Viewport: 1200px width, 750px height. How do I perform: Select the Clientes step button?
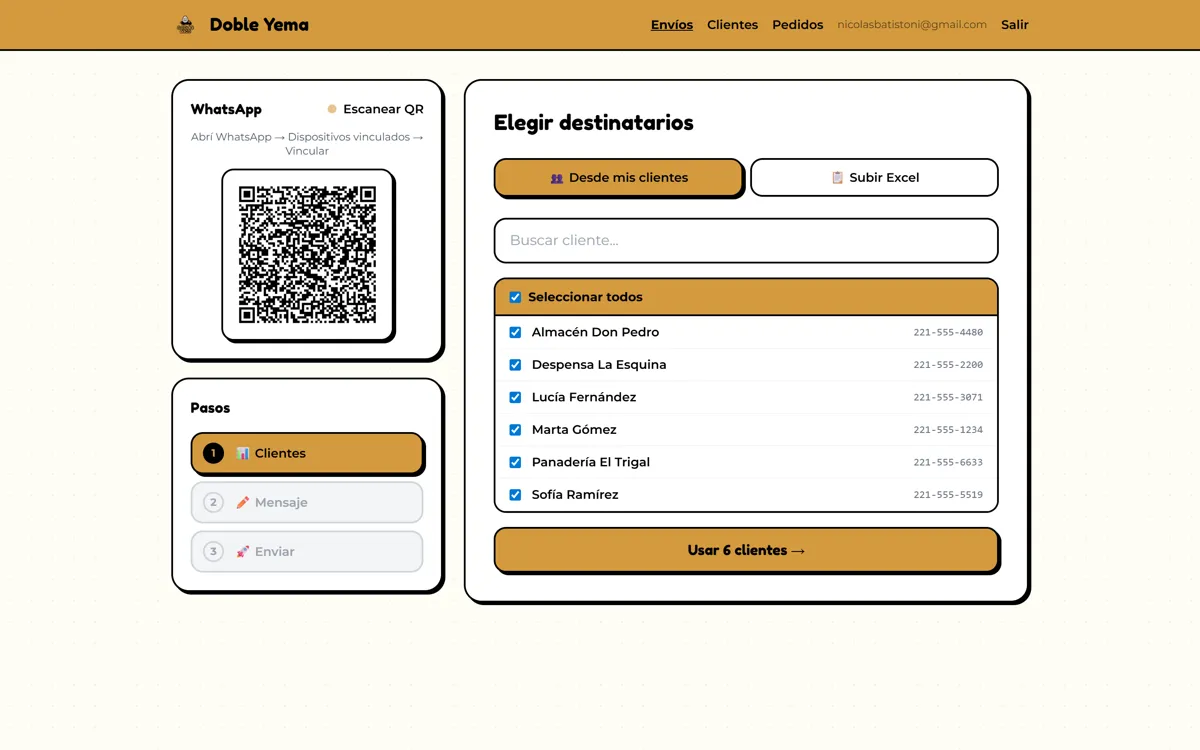point(307,453)
